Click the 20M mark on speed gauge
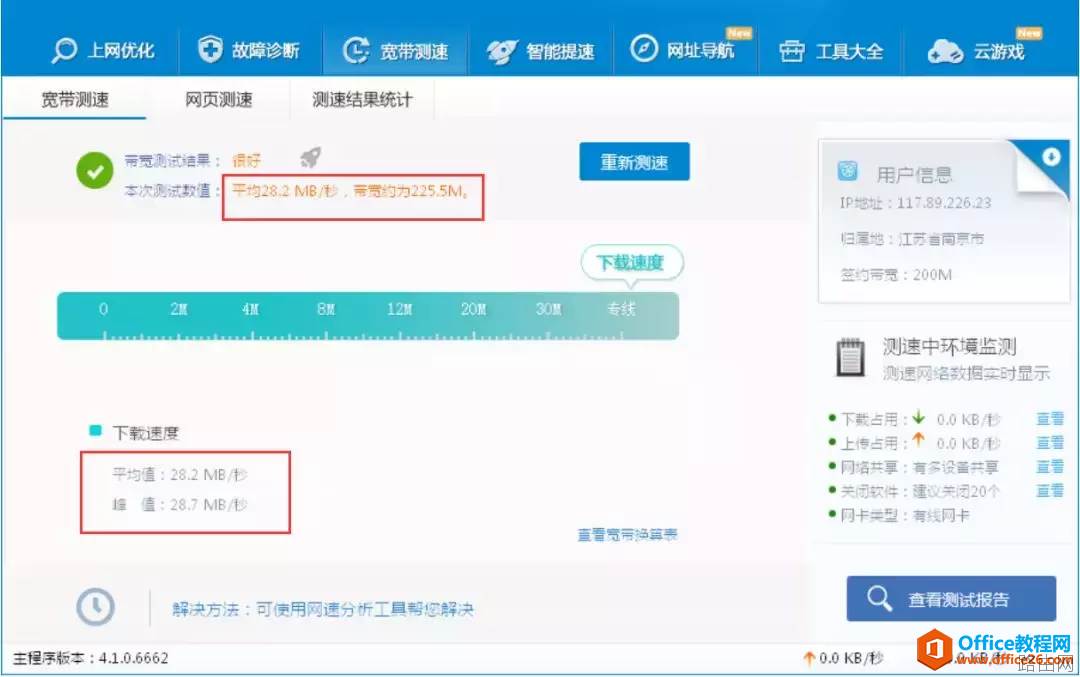 (473, 309)
